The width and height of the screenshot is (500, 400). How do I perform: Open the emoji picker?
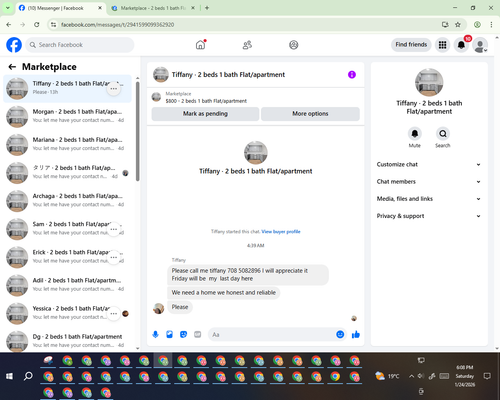tap(340, 334)
